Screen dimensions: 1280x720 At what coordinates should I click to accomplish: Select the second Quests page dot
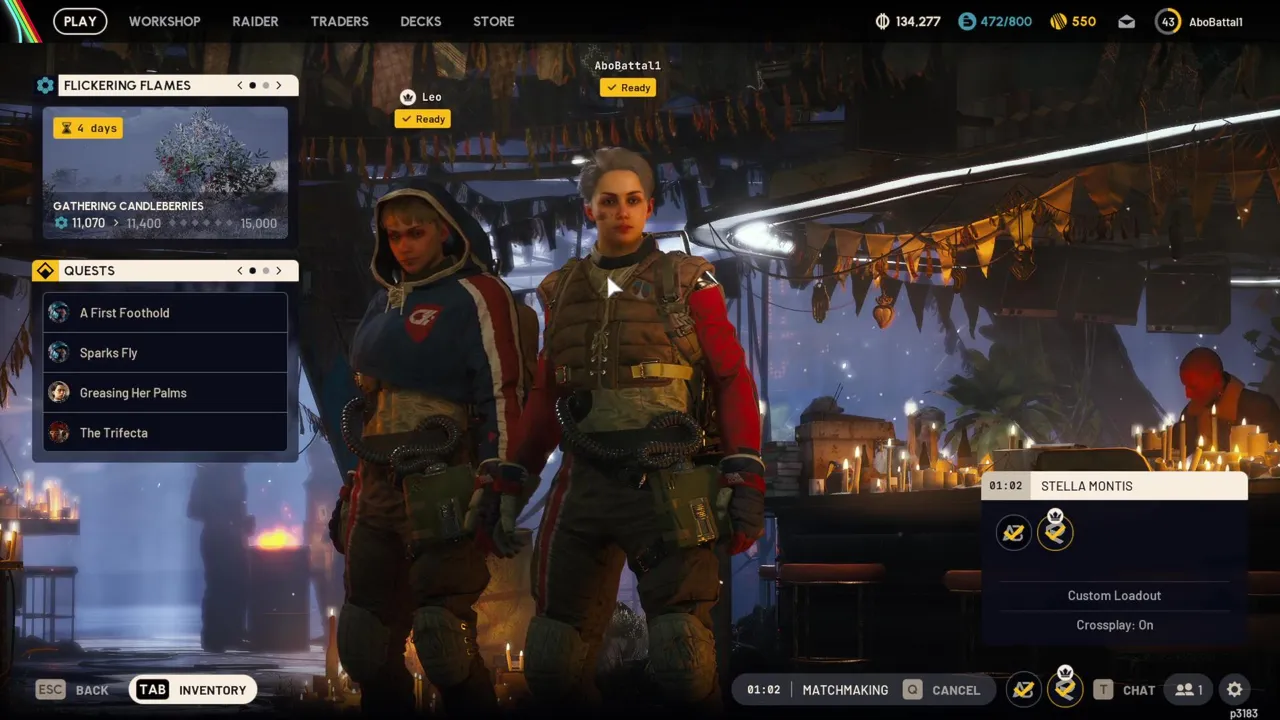point(265,271)
